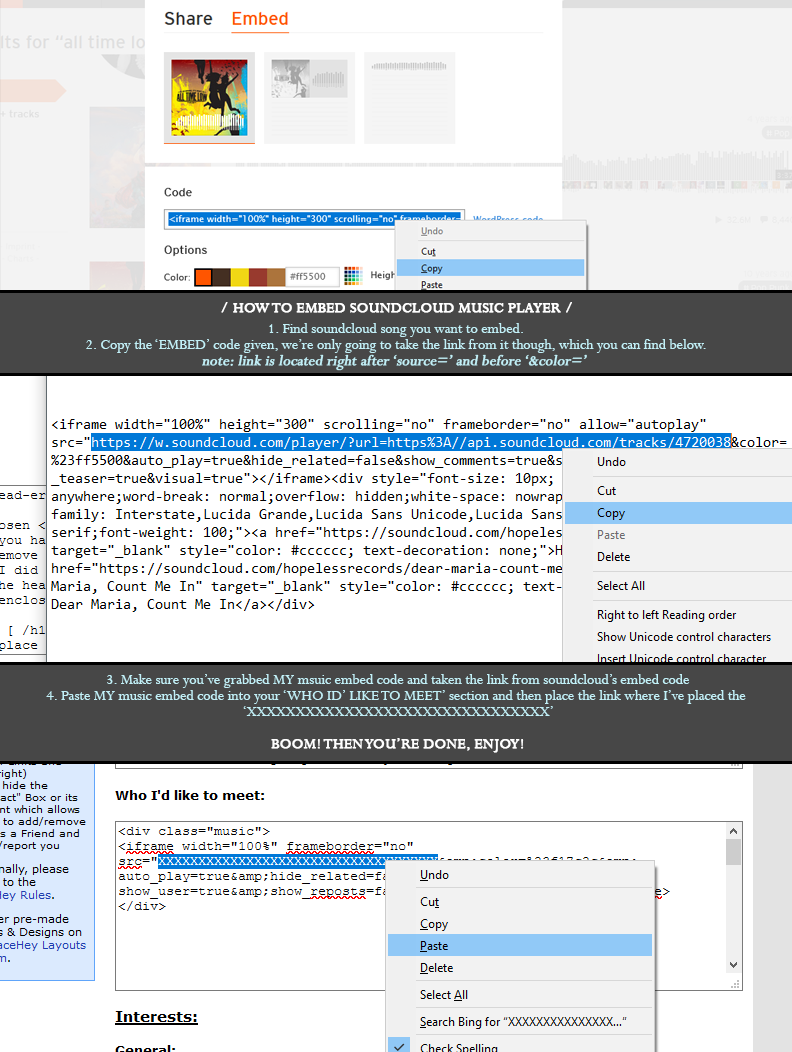792x1052 pixels.
Task: Click the highlighted soundcloud player URL text
Action: point(411,442)
